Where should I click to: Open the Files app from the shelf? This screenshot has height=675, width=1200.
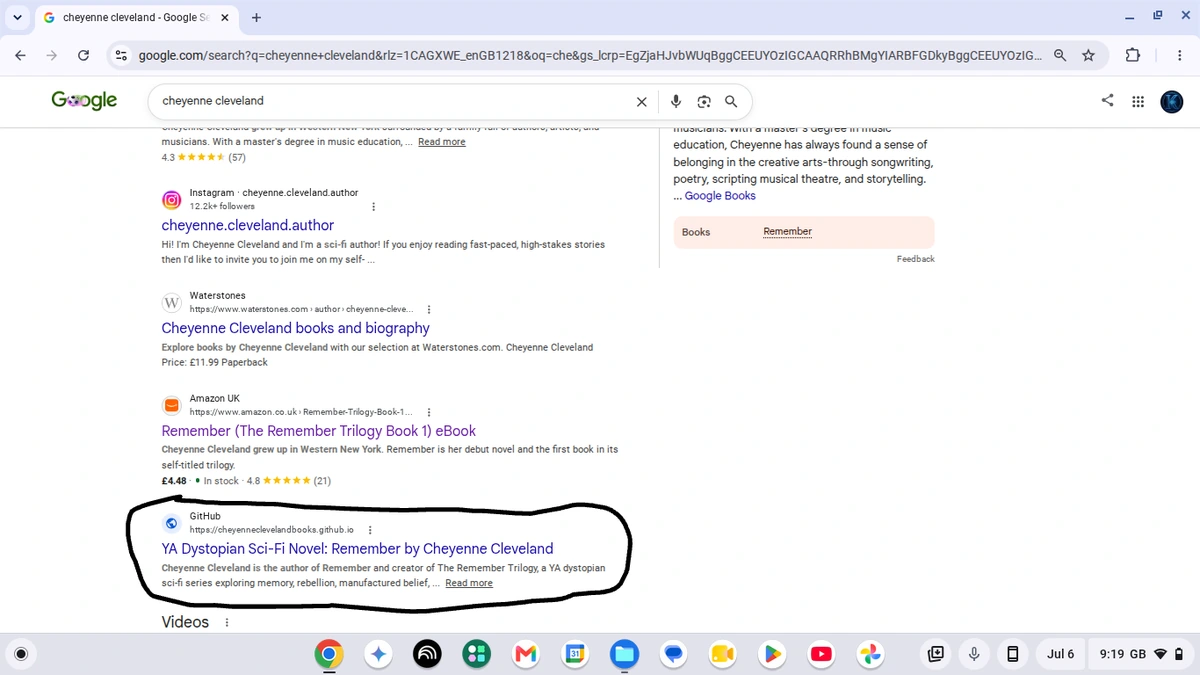[x=624, y=654]
